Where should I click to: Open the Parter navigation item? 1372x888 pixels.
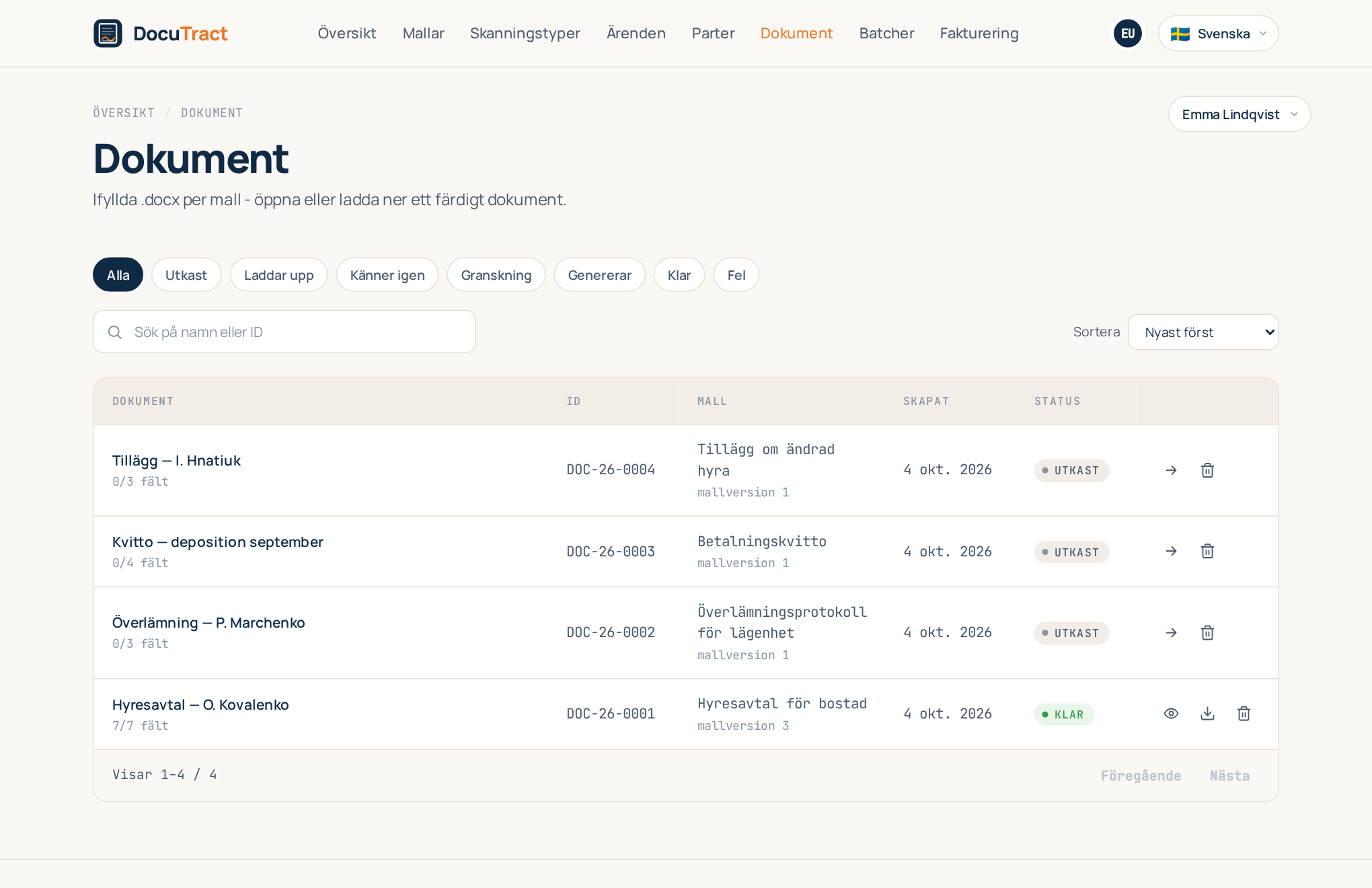pyautogui.click(x=713, y=34)
